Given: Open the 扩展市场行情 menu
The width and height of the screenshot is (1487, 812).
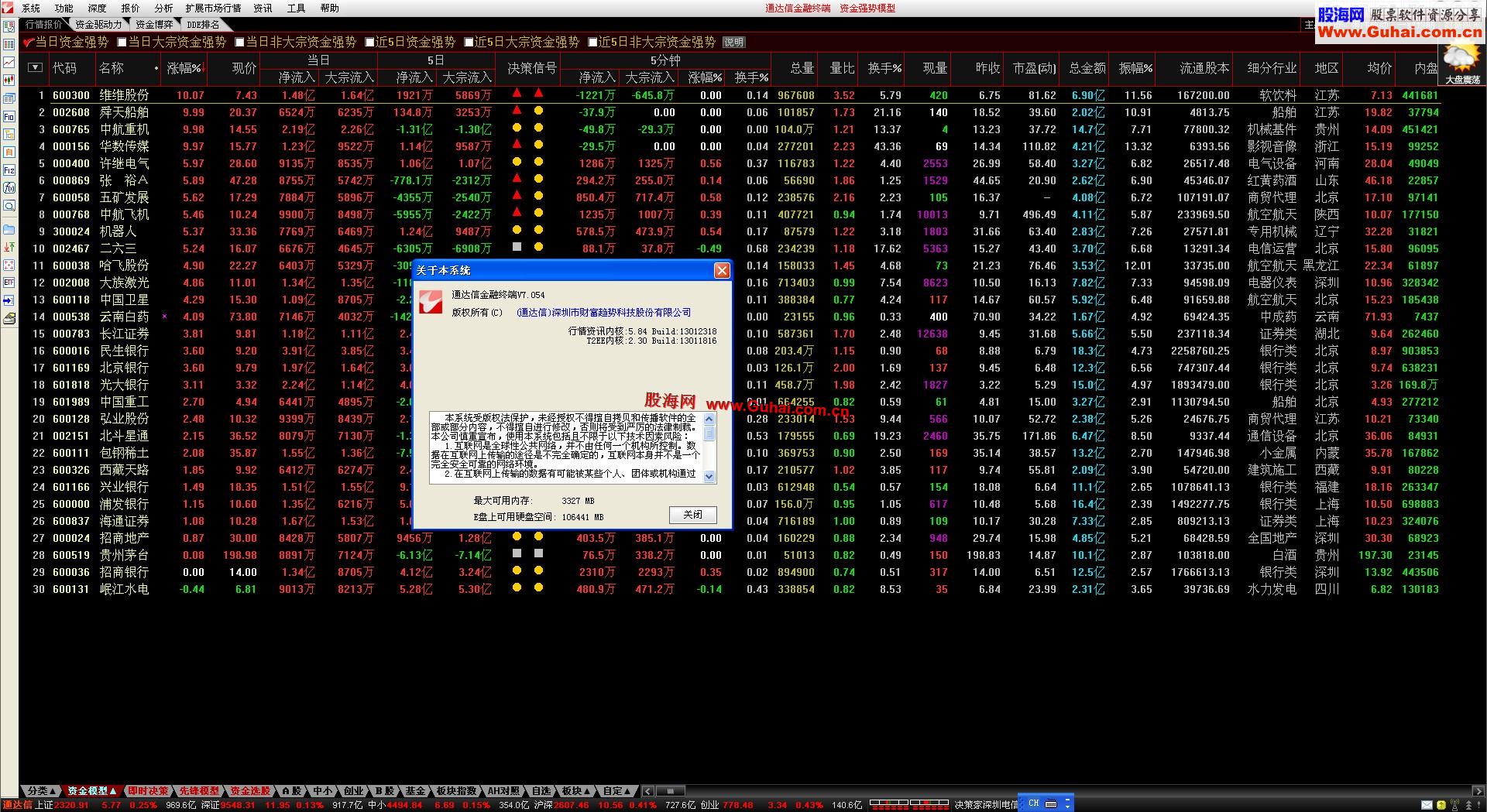Looking at the screenshot, I should tap(213, 9).
